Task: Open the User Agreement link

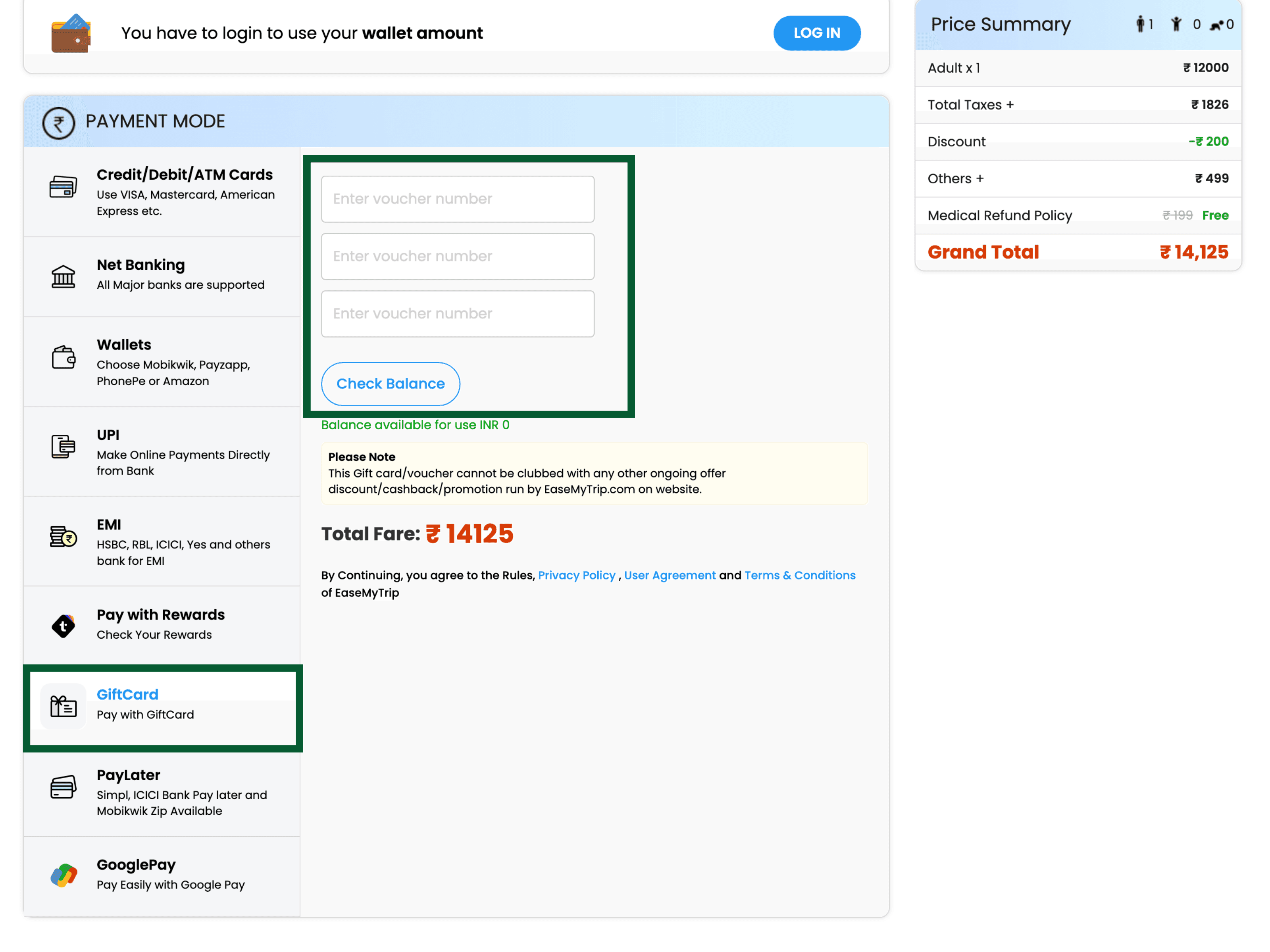Action: (670, 575)
